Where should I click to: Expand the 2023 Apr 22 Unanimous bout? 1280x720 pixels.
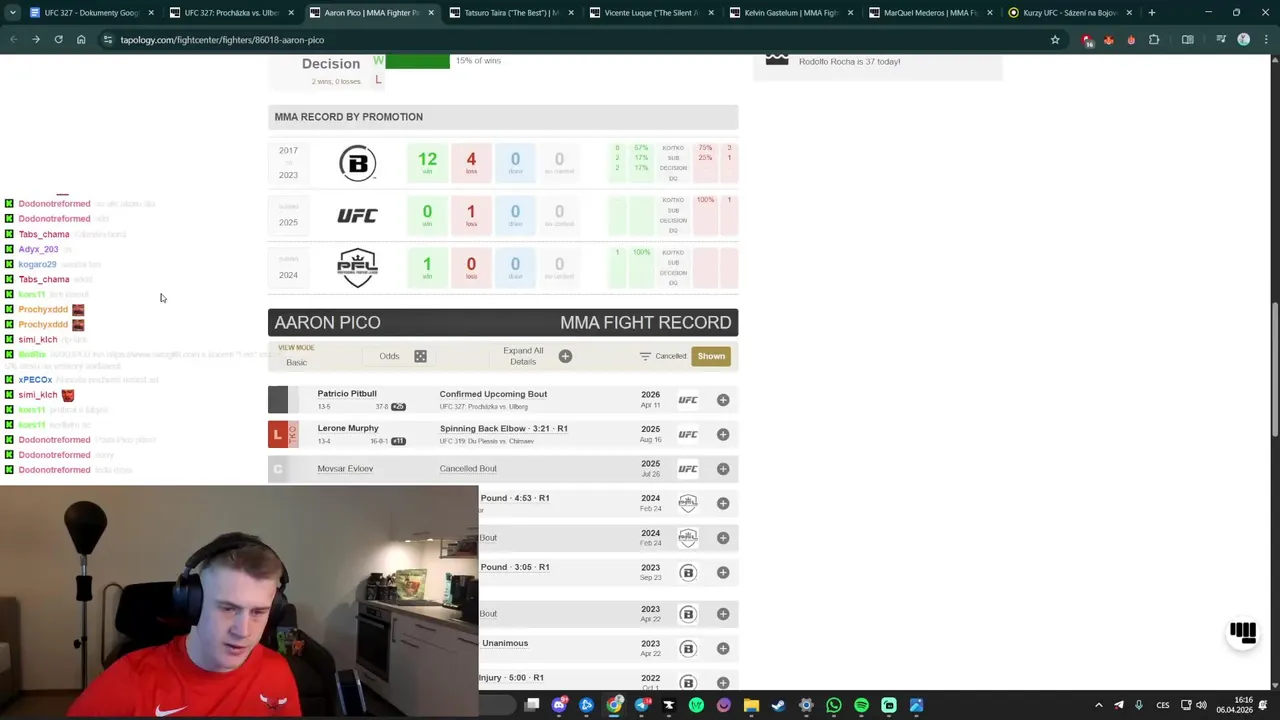[x=723, y=649]
